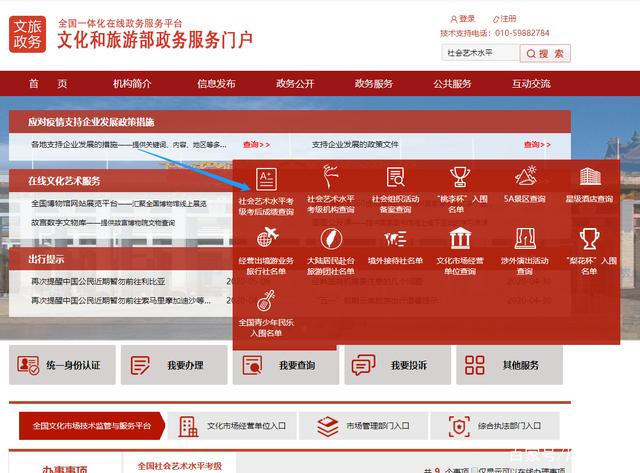Click the search input field

pyautogui.click(x=478, y=52)
